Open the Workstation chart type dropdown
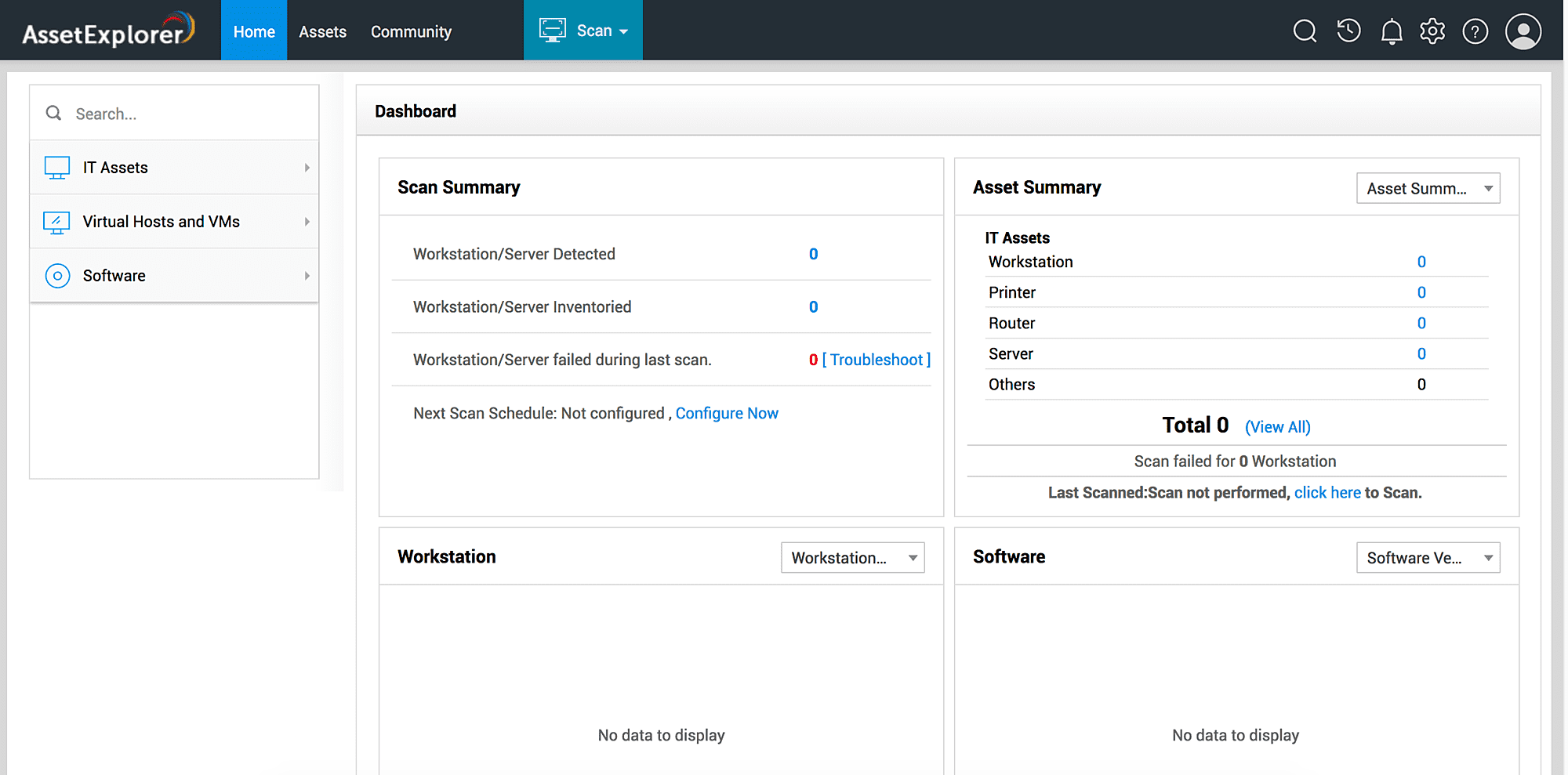Screen dimensions: 1568x775 852,558
